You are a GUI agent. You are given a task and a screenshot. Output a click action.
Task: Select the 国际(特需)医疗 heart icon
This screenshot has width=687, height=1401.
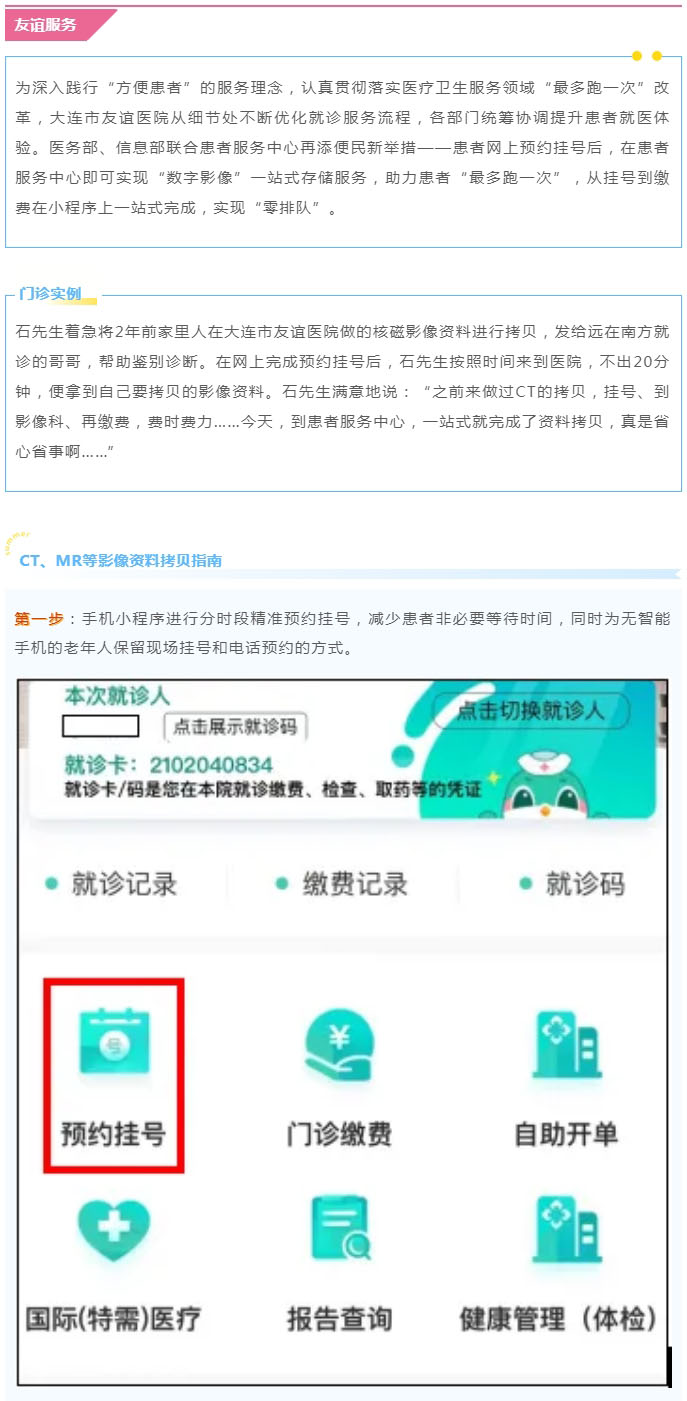pyautogui.click(x=113, y=1228)
